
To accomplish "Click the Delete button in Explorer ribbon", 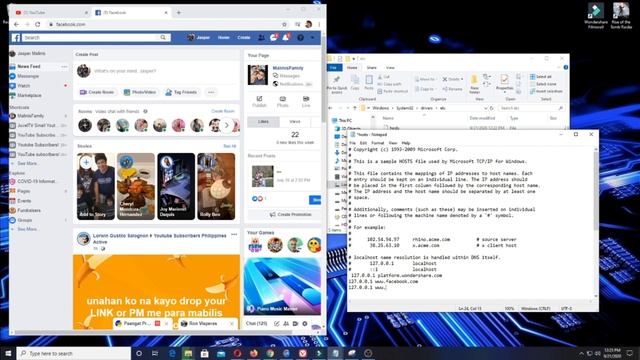I will tap(453, 79).
